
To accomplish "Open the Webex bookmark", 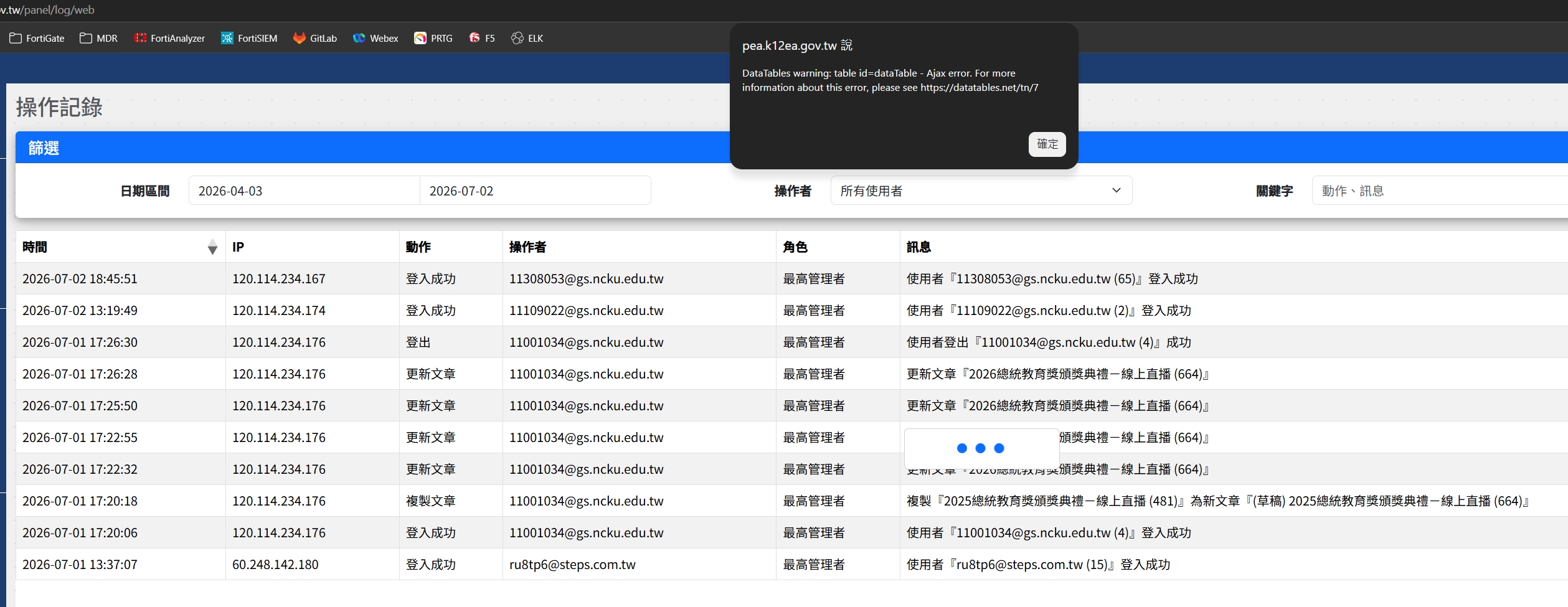I will click(x=375, y=38).
